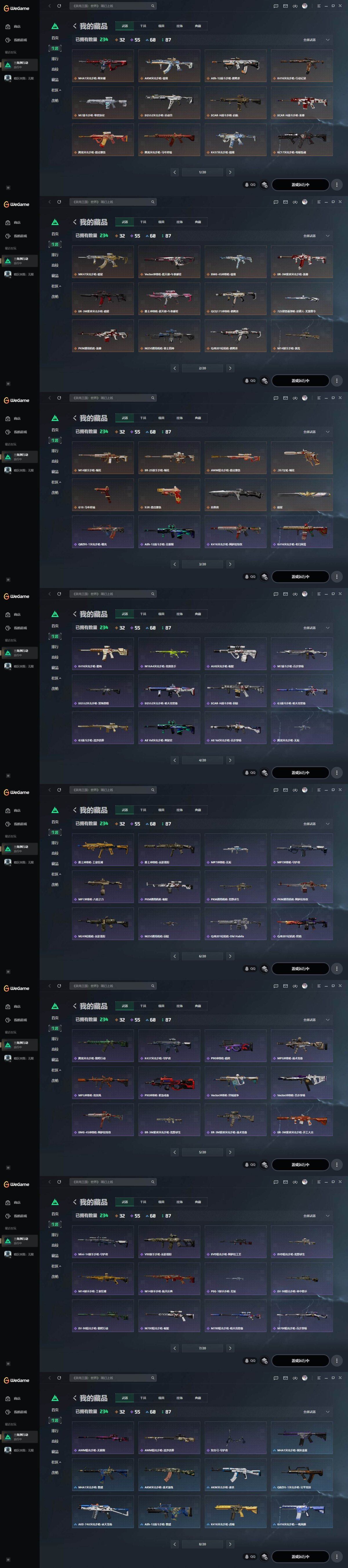Click the refresh icon above page 6/20
The image size is (348, 1568).
59,790
